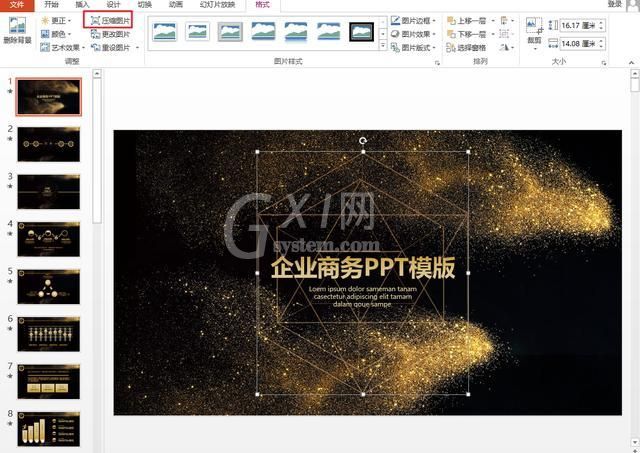The image size is (640, 453).
Task: Apply the second picture style thumbnail
Action: tap(198, 32)
